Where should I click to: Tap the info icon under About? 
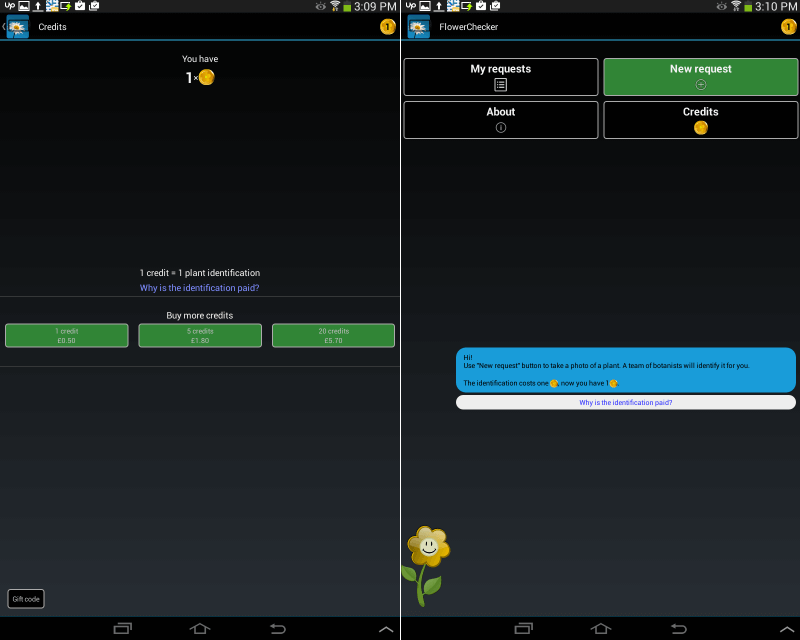click(501, 128)
